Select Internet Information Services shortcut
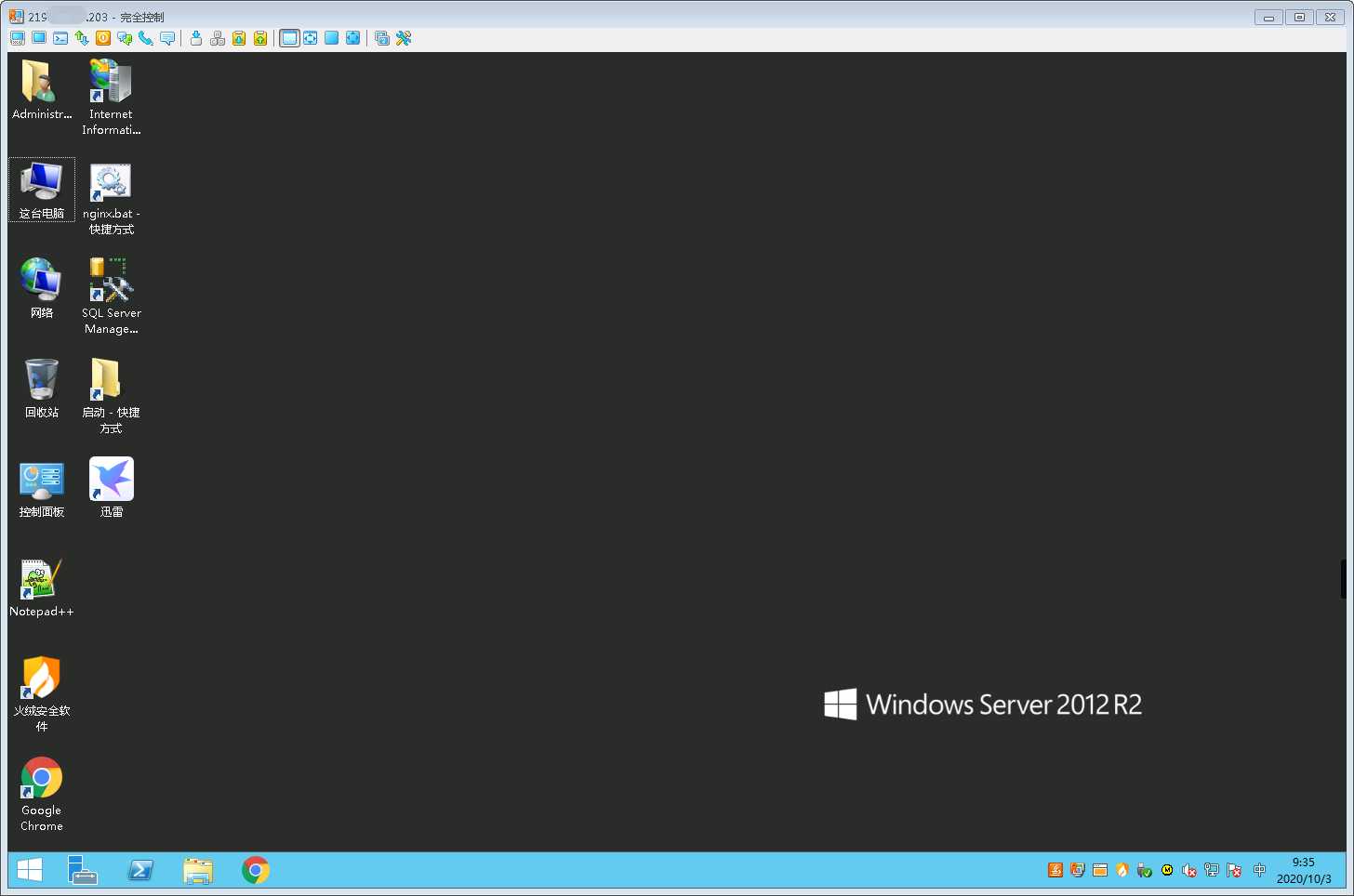This screenshot has width=1354, height=896. click(x=112, y=98)
